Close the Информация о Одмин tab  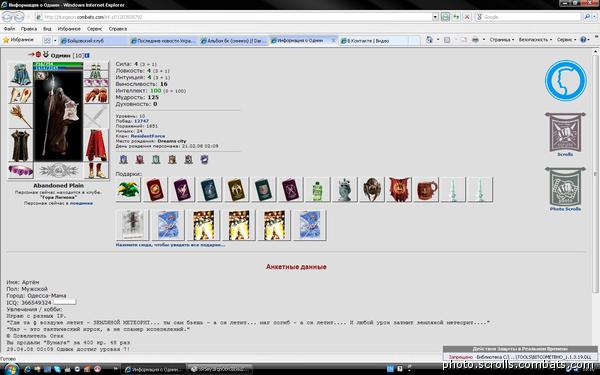tap(333, 40)
